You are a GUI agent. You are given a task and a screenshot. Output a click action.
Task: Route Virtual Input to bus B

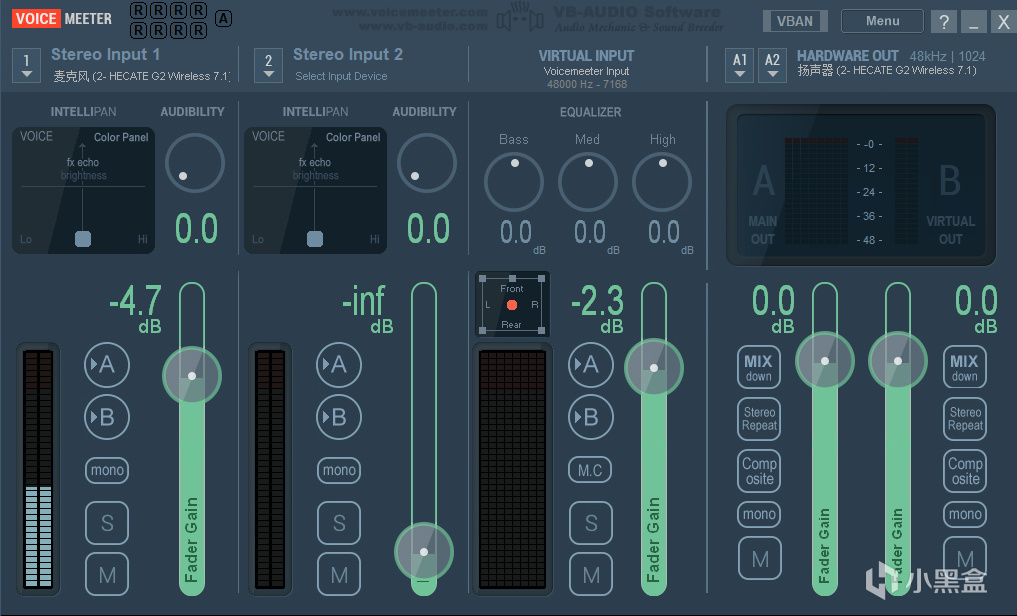[590, 417]
